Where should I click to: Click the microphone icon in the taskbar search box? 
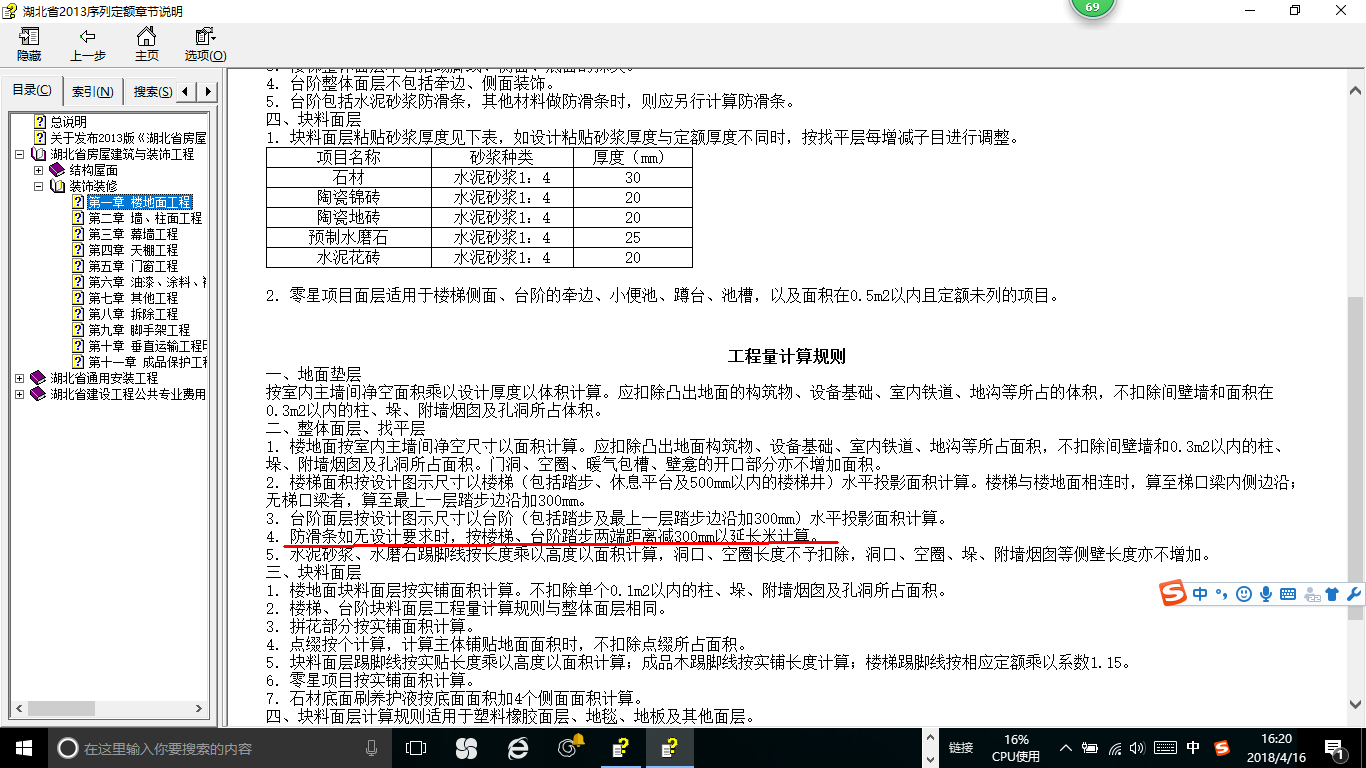pos(371,748)
